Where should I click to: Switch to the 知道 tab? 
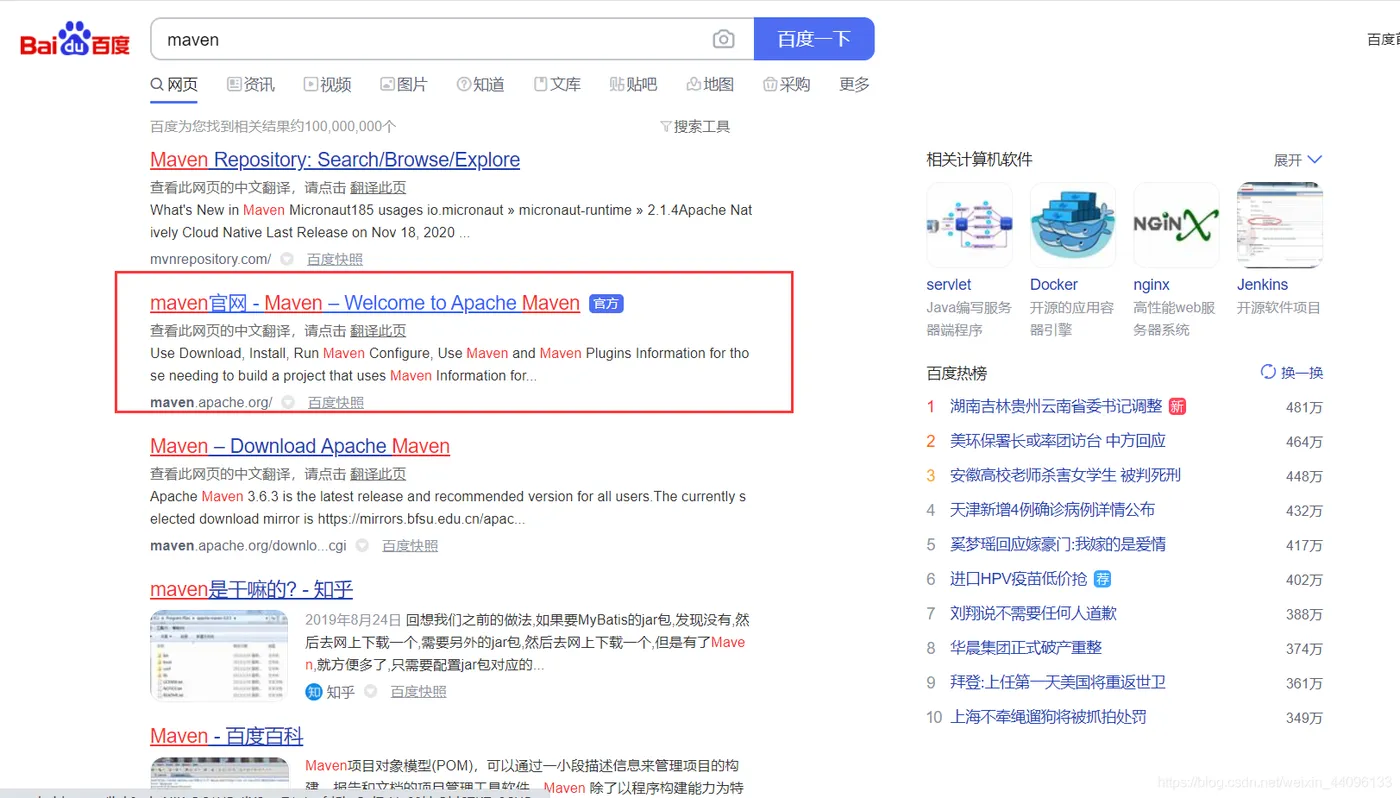click(480, 85)
